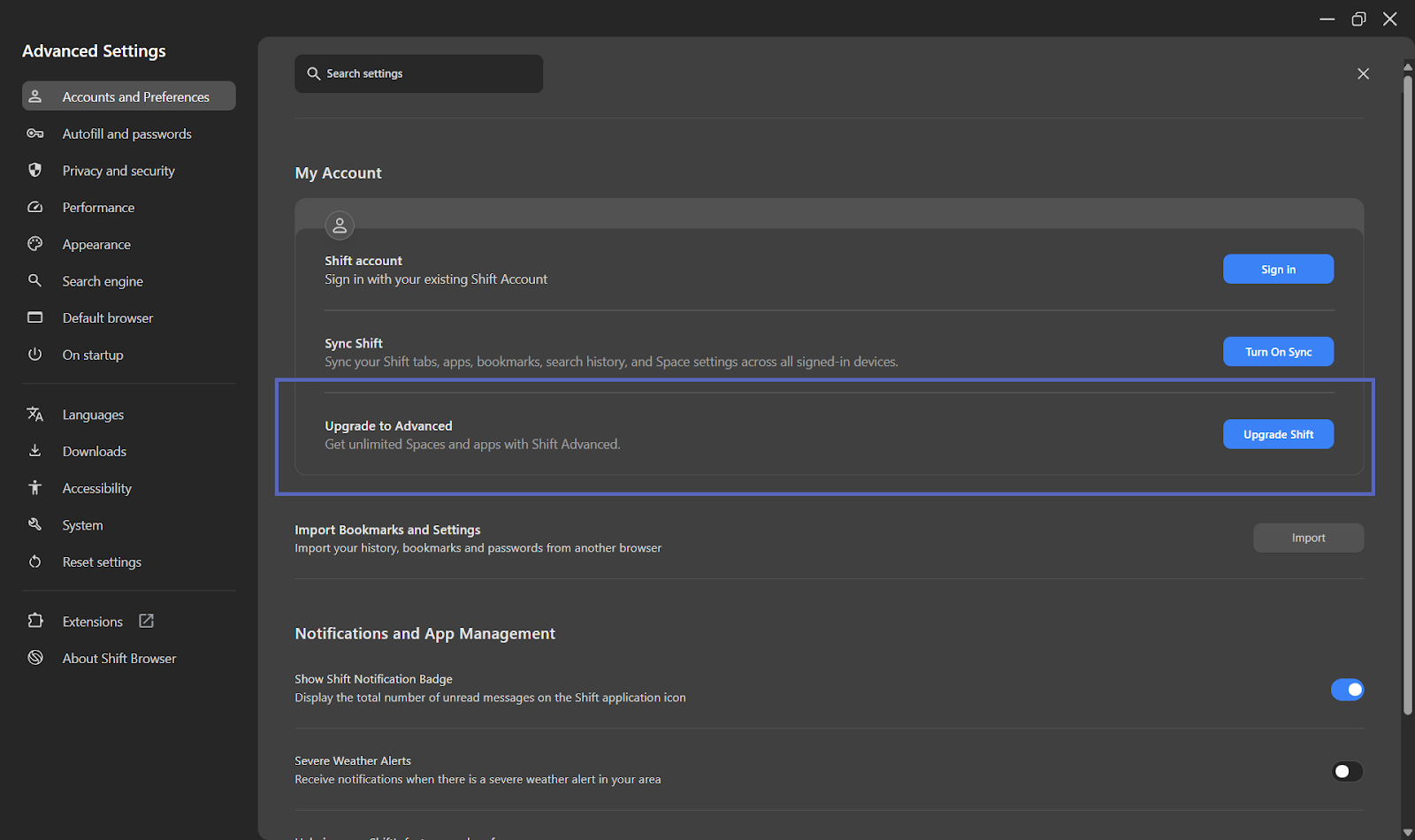Viewport: 1415px width, 840px height.
Task: Click the shield icon beside Privacy and security
Action: pyautogui.click(x=35, y=170)
